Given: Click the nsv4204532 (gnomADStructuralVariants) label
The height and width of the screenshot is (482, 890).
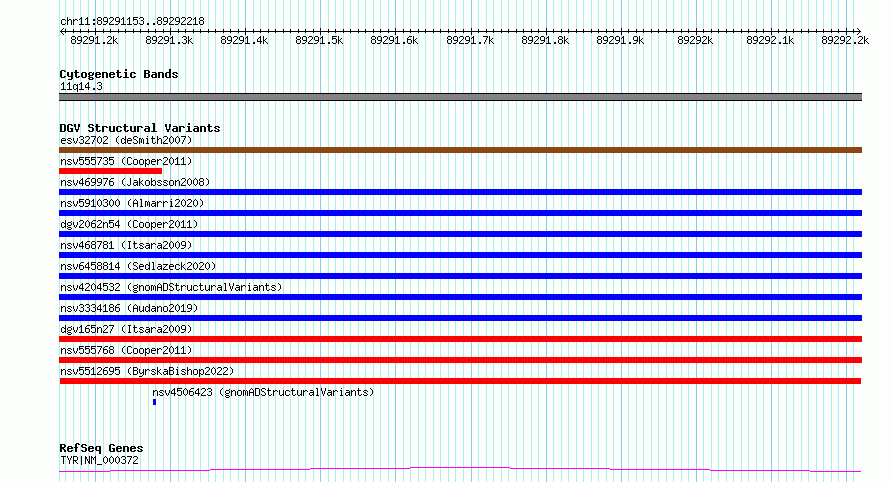Looking at the screenshot, I should click(171, 287).
